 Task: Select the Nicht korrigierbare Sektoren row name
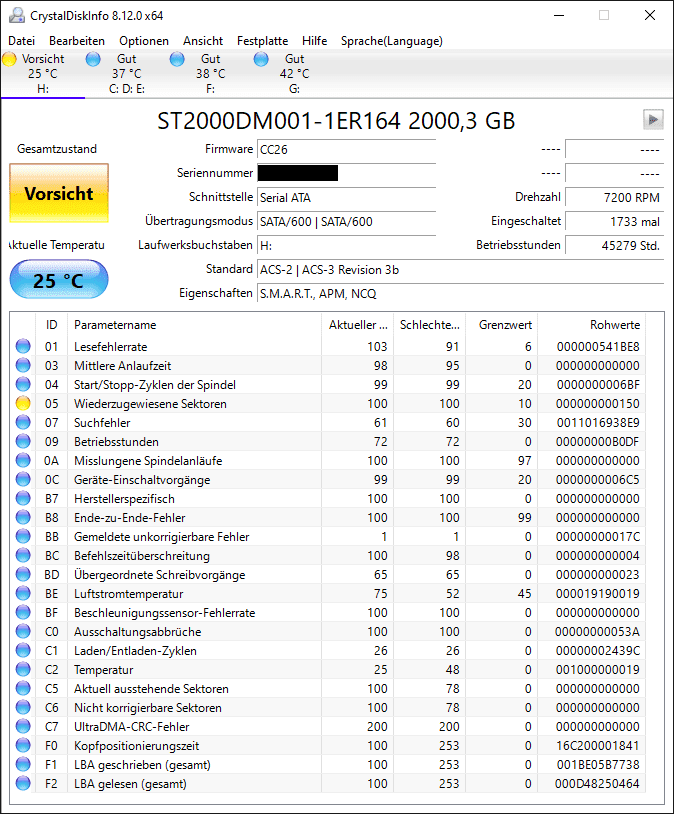pos(147,708)
